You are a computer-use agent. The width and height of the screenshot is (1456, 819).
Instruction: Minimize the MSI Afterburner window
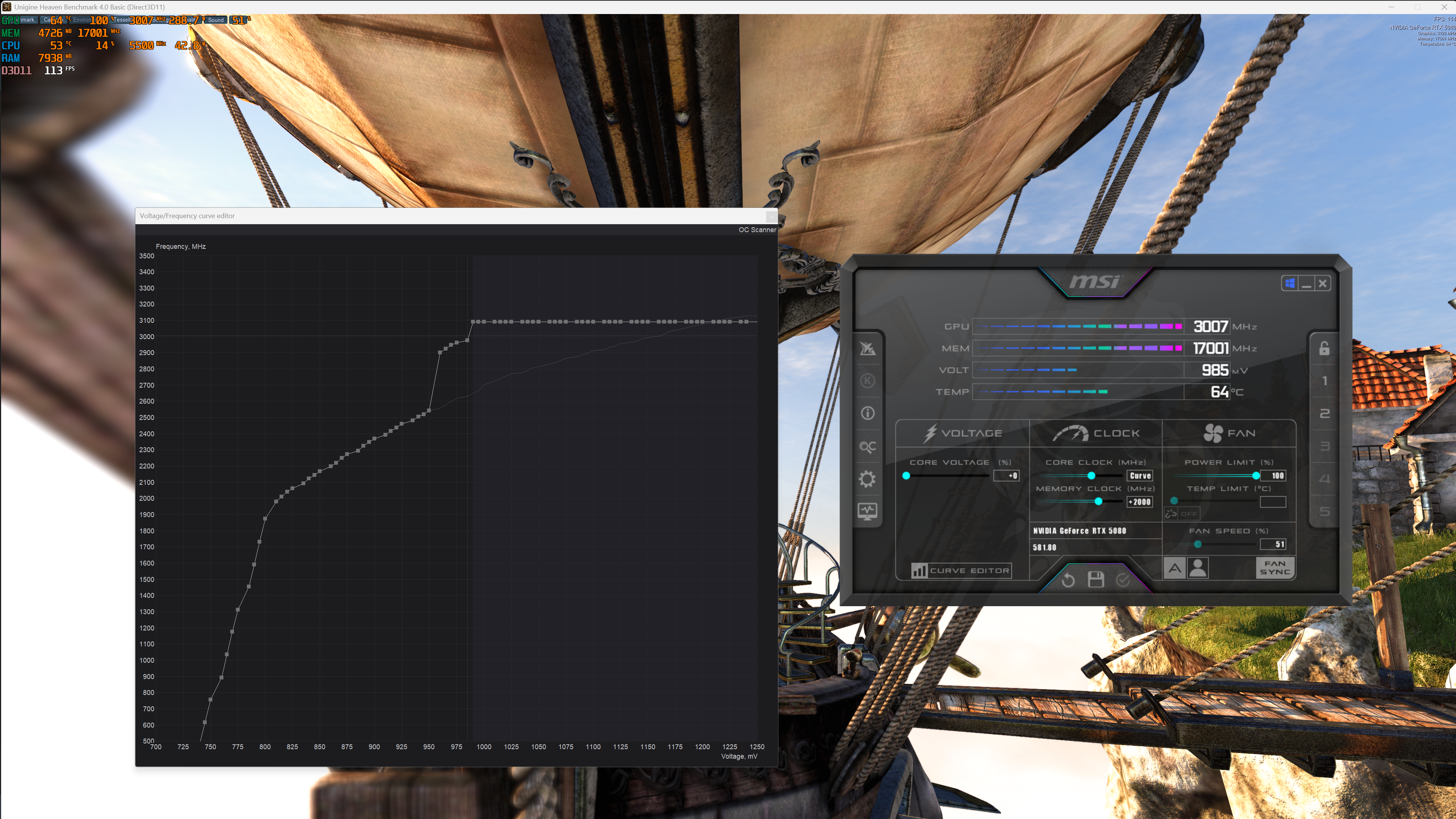coord(1306,283)
